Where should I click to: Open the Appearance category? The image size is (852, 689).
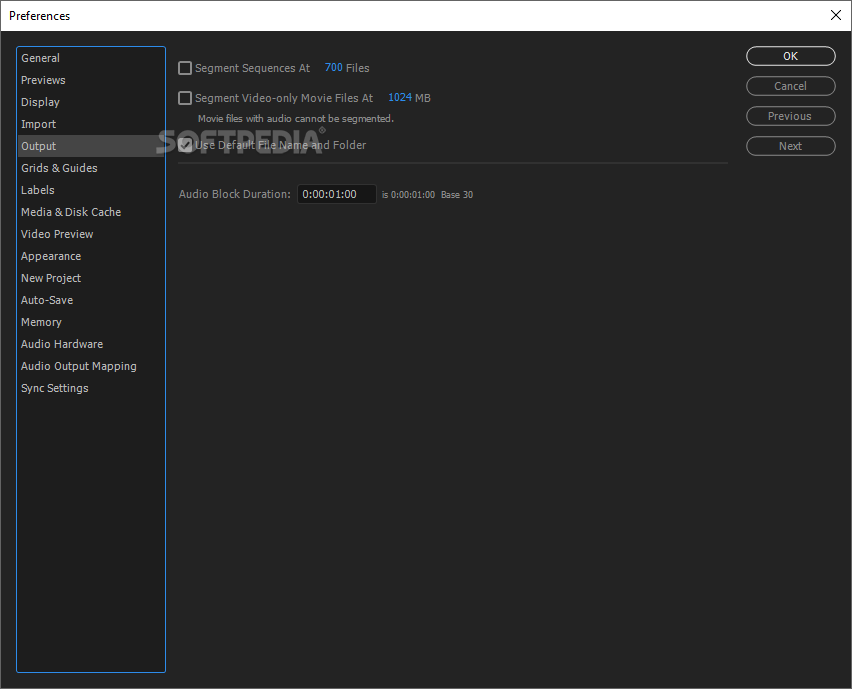coord(90,256)
